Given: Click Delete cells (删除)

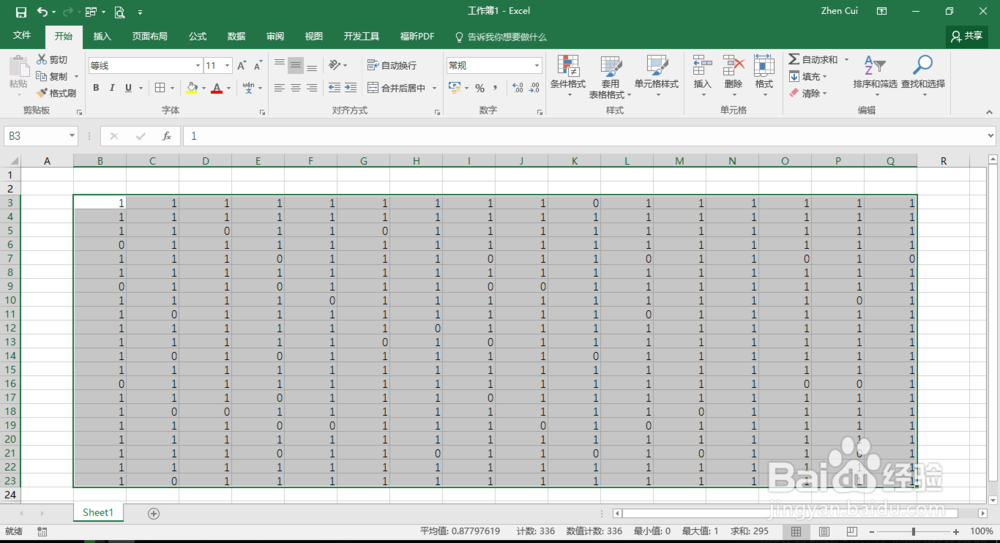Looking at the screenshot, I should (733, 76).
